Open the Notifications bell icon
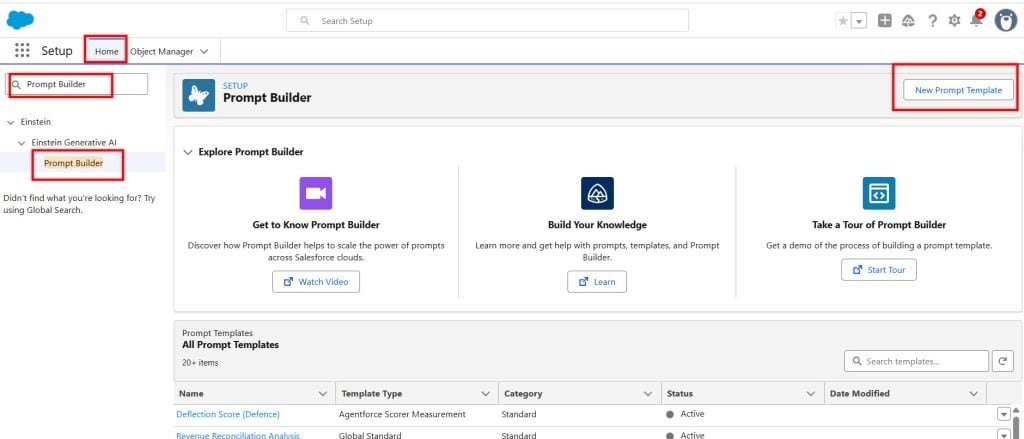Screen dimensions: 1024x439 [x=976, y=20]
